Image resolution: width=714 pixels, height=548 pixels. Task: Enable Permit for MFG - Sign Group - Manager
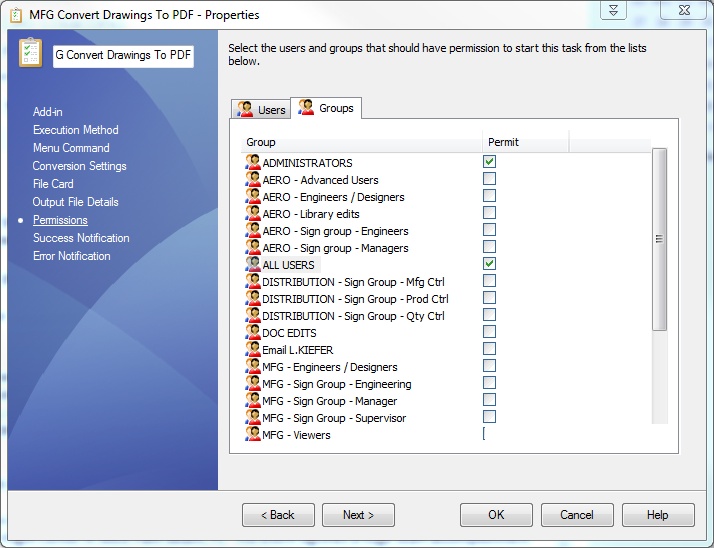[490, 399]
